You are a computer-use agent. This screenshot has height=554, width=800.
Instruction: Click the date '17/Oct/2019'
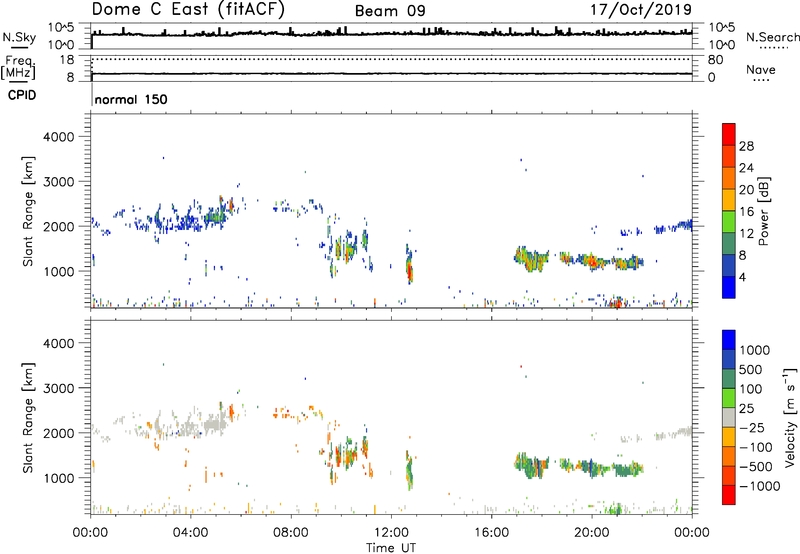(x=641, y=10)
